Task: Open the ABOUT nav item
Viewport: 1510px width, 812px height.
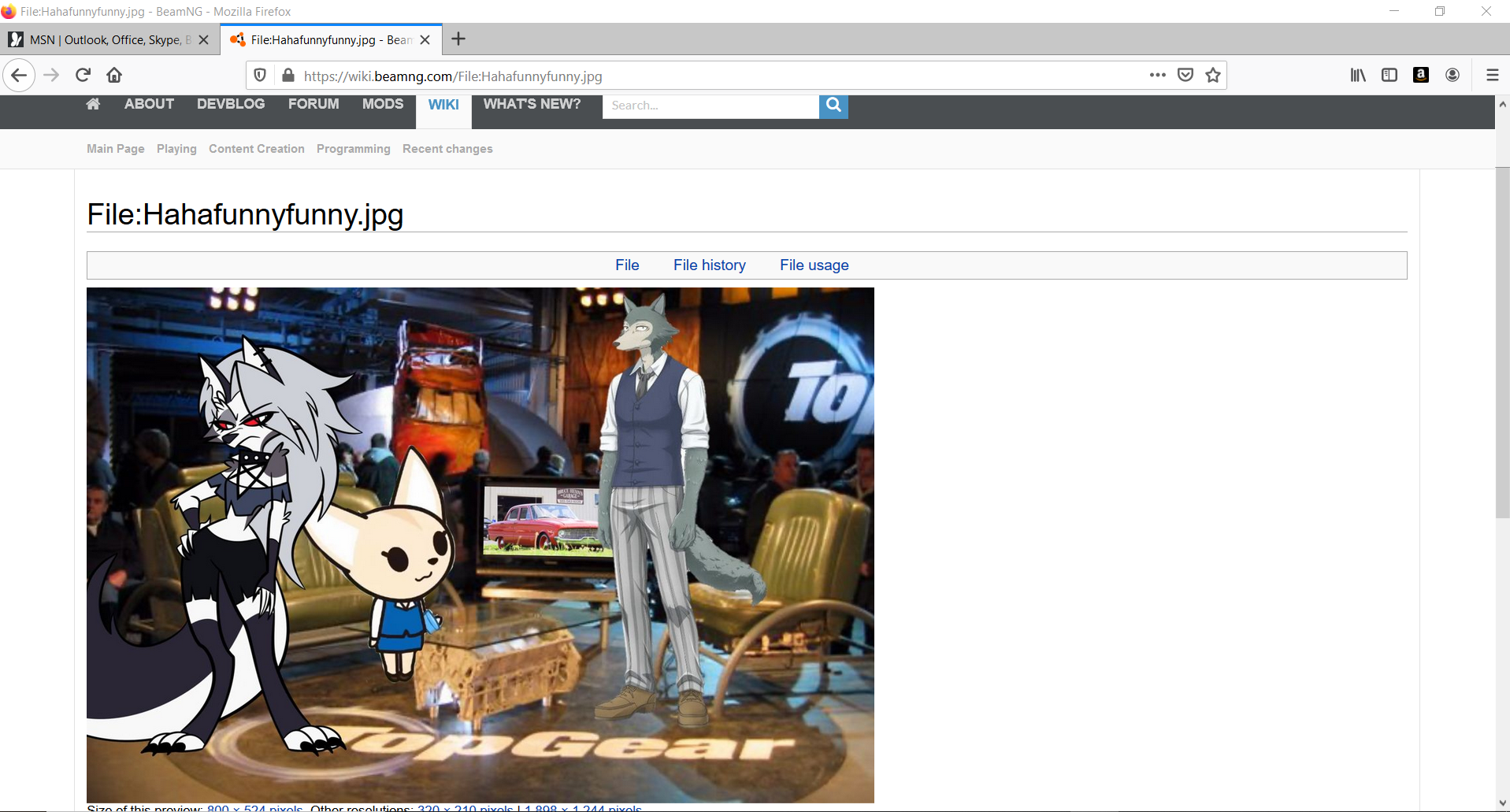Action: tap(149, 104)
